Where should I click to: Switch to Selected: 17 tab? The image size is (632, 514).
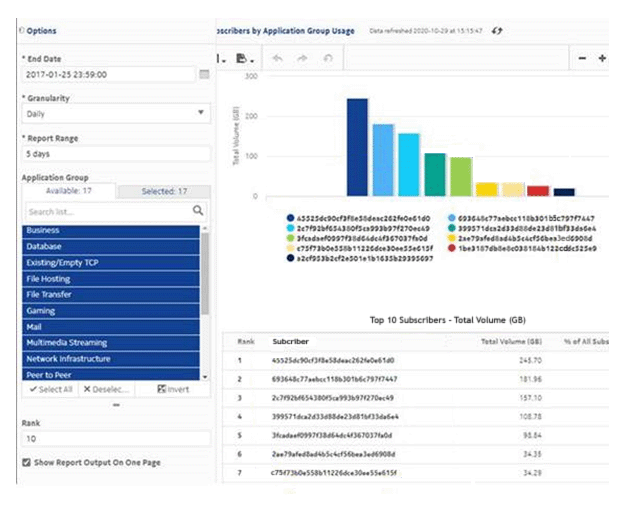coord(163,191)
